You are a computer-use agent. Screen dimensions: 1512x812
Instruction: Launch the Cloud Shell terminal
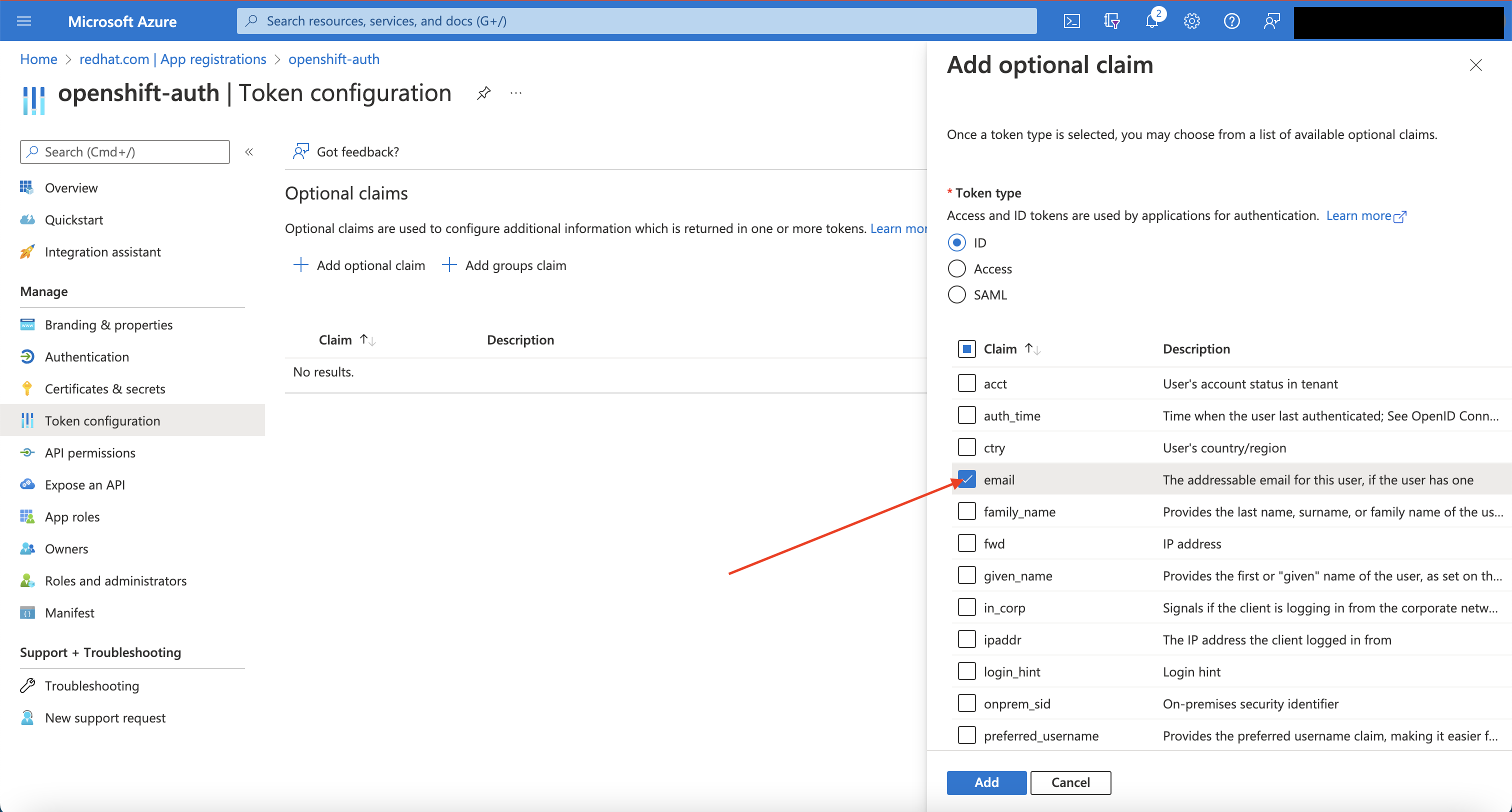(x=1071, y=20)
